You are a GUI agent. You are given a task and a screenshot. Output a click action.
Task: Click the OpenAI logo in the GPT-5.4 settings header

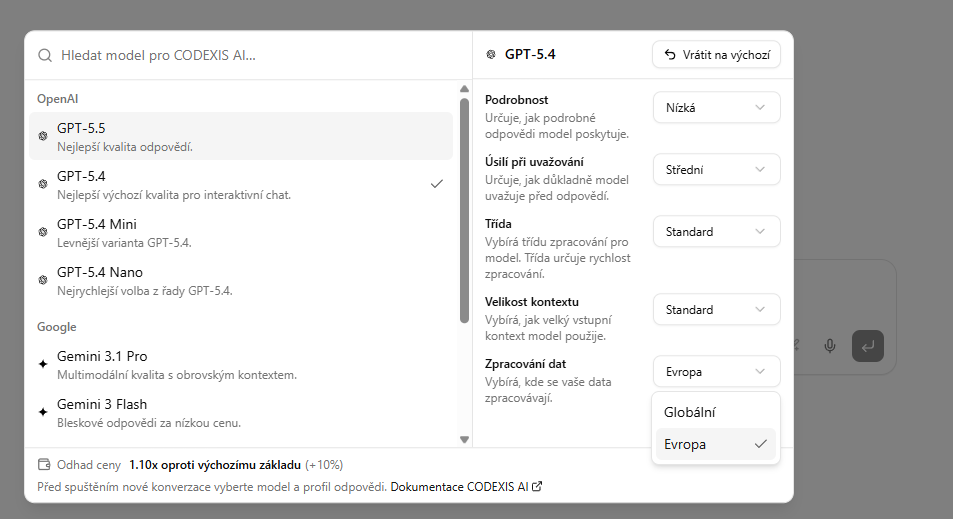[x=491, y=55]
